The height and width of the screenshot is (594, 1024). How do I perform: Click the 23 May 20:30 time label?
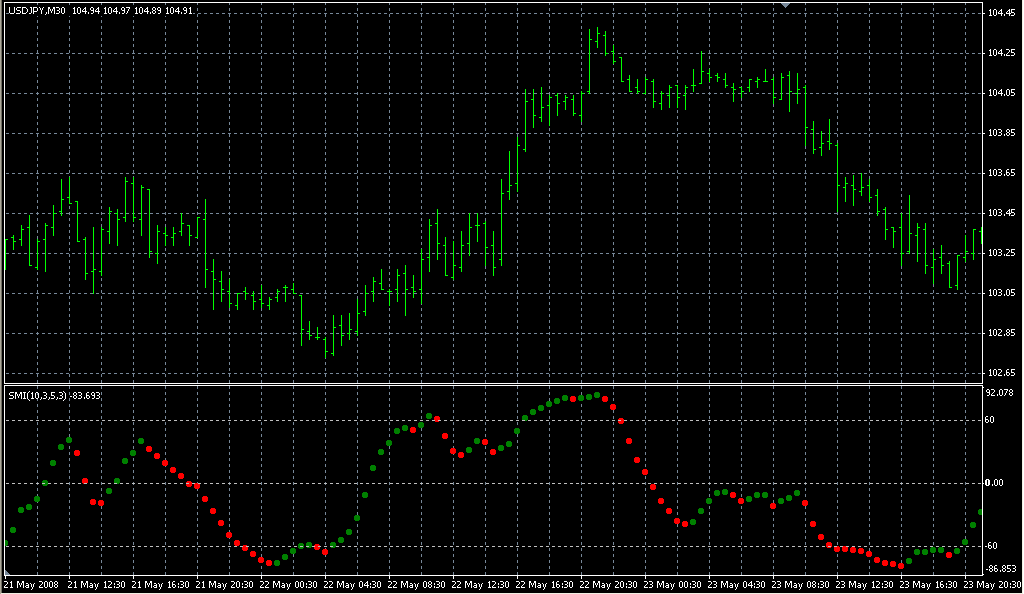tap(995, 584)
